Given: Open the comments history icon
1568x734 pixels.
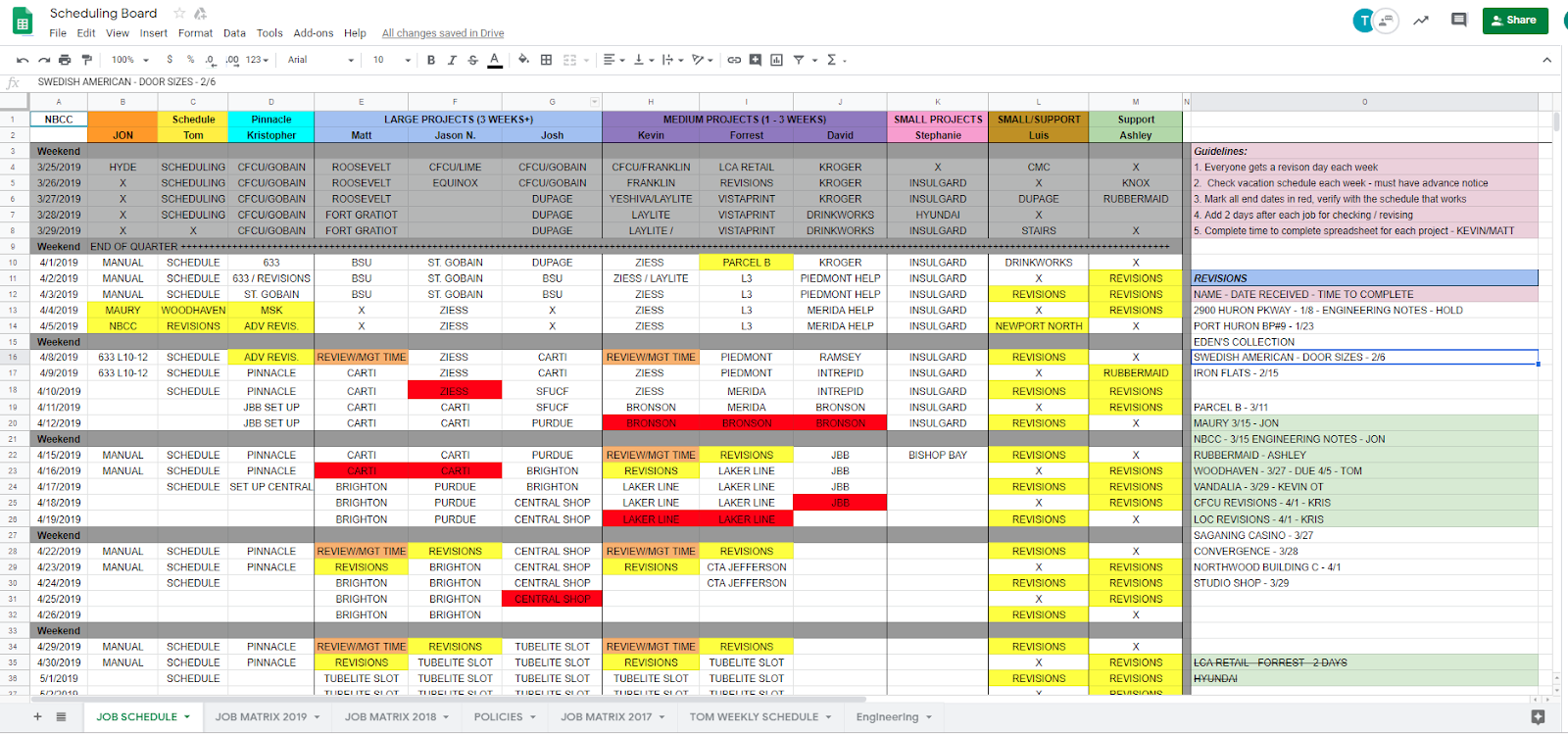Looking at the screenshot, I should 1459,21.
